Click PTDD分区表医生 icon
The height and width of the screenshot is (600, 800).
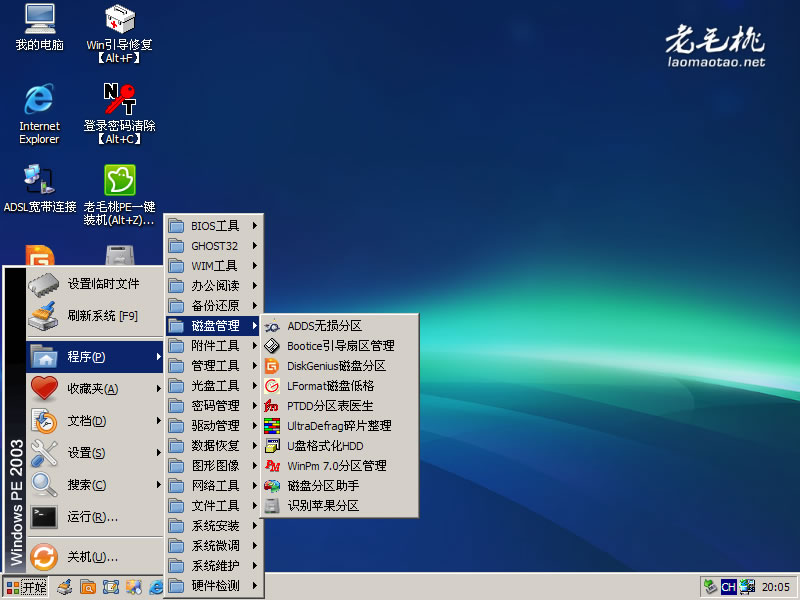tap(272, 406)
